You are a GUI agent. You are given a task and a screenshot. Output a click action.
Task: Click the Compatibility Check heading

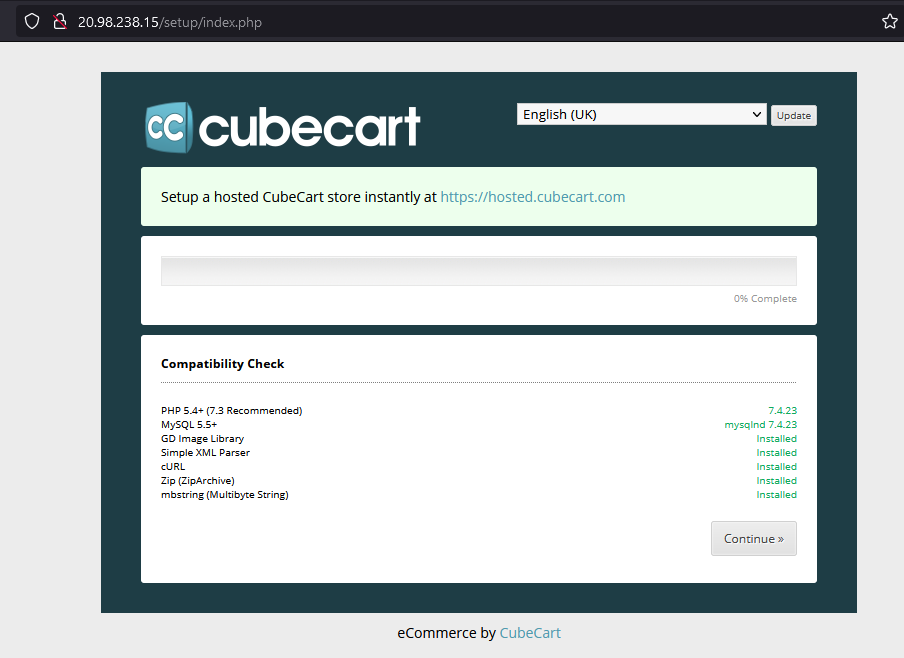pyautogui.click(x=222, y=364)
